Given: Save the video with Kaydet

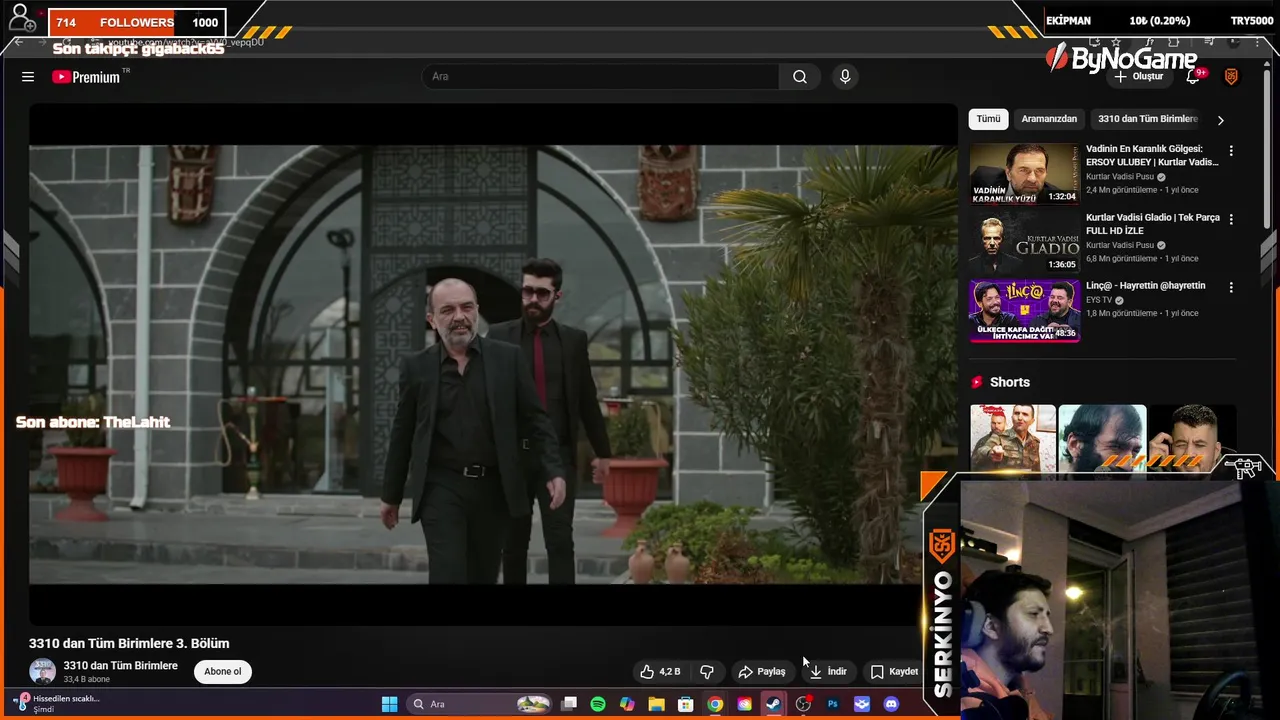Looking at the screenshot, I should (894, 672).
